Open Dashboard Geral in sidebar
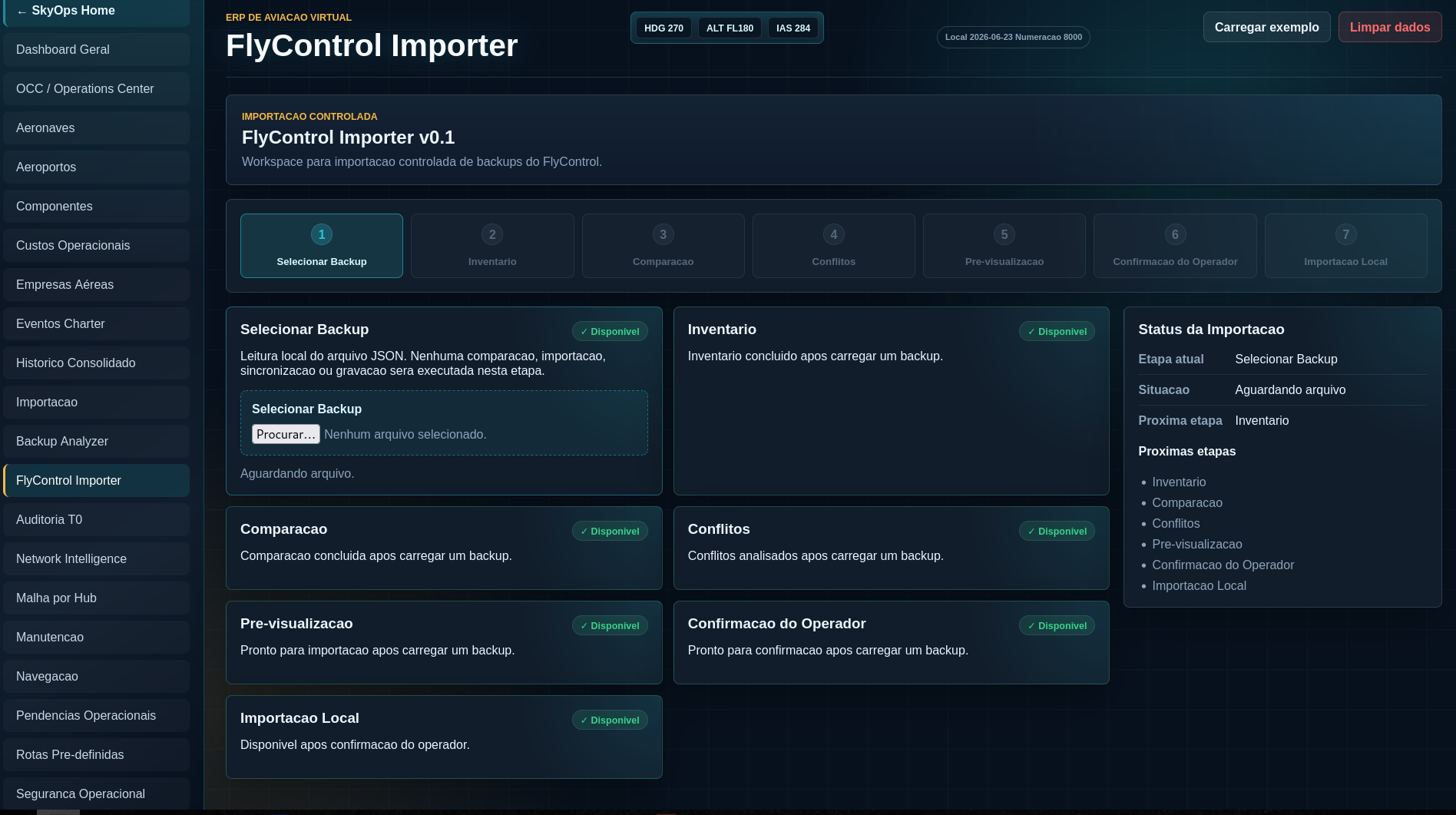The image size is (1456, 815). [97, 49]
